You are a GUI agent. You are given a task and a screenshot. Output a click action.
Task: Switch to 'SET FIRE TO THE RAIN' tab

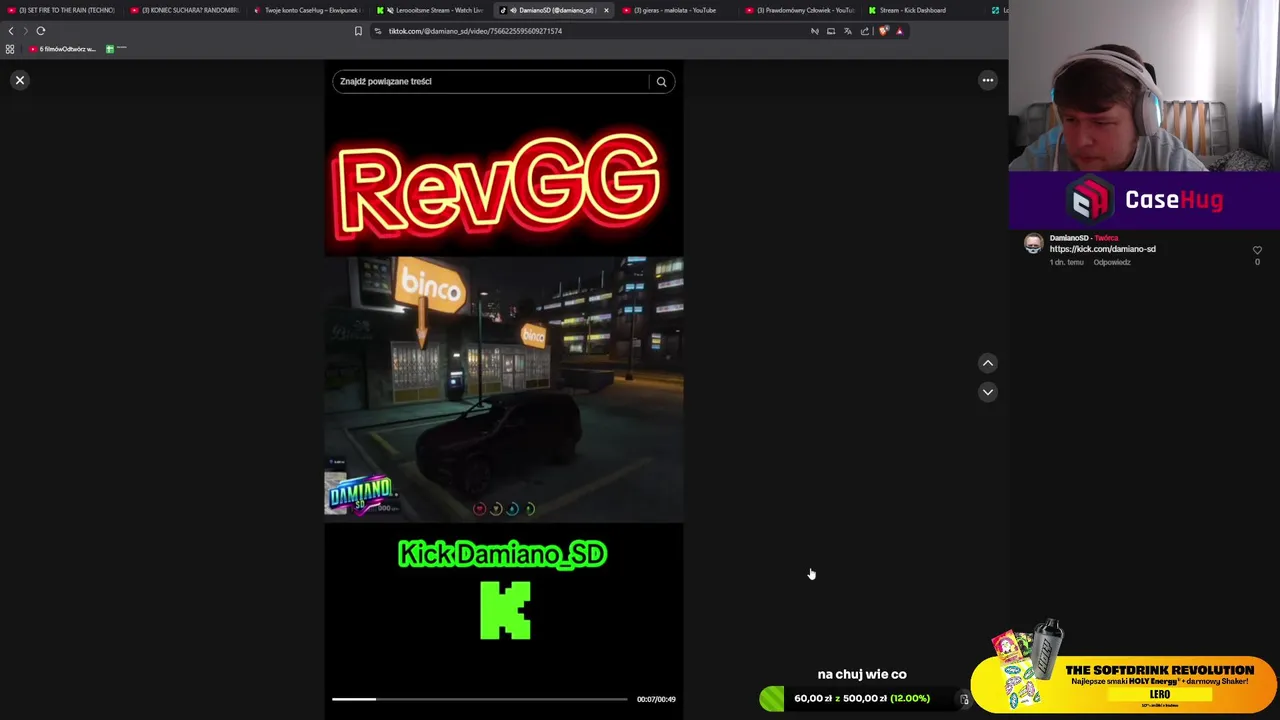60,10
